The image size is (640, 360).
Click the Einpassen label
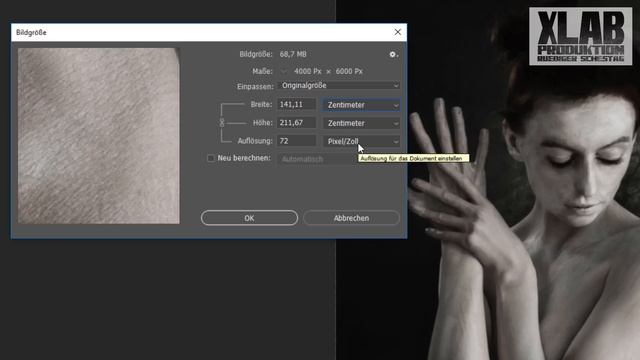256,87
